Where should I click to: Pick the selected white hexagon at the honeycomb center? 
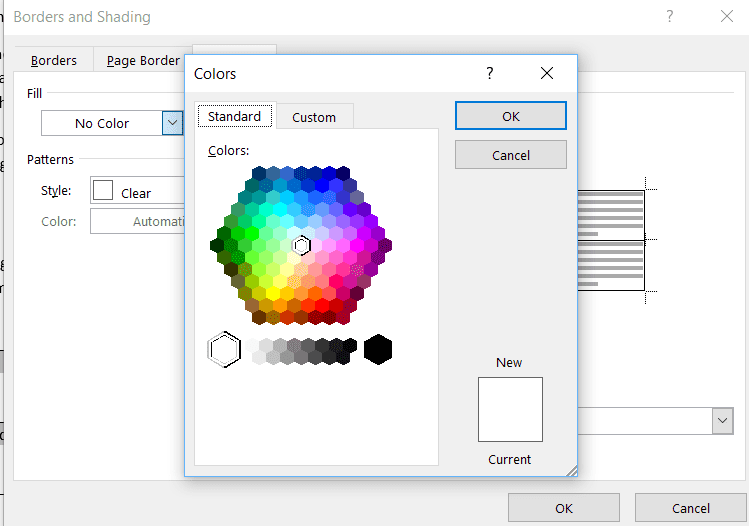[301, 246]
